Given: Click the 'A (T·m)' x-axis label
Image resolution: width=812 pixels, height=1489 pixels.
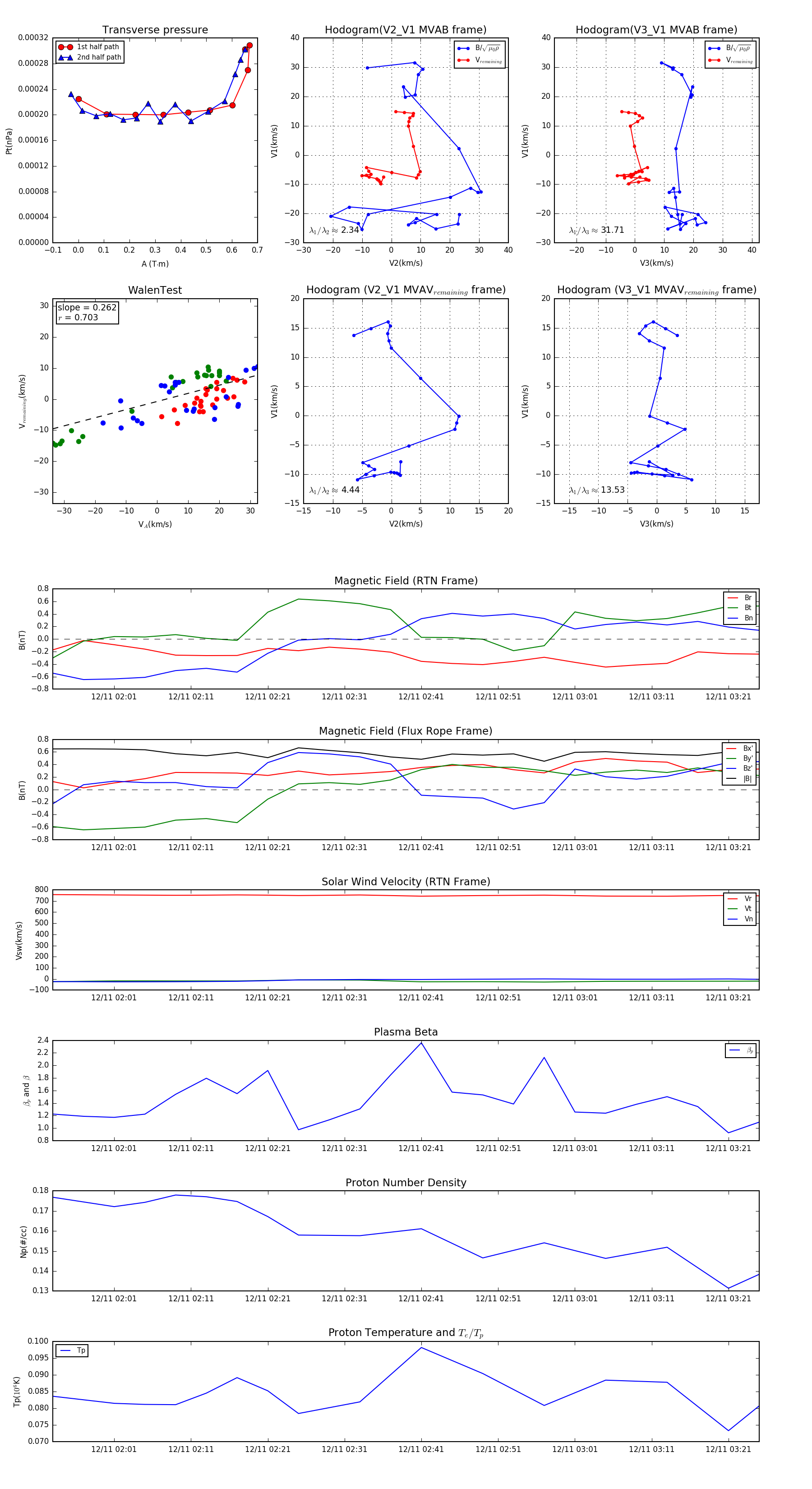Looking at the screenshot, I should [155, 264].
